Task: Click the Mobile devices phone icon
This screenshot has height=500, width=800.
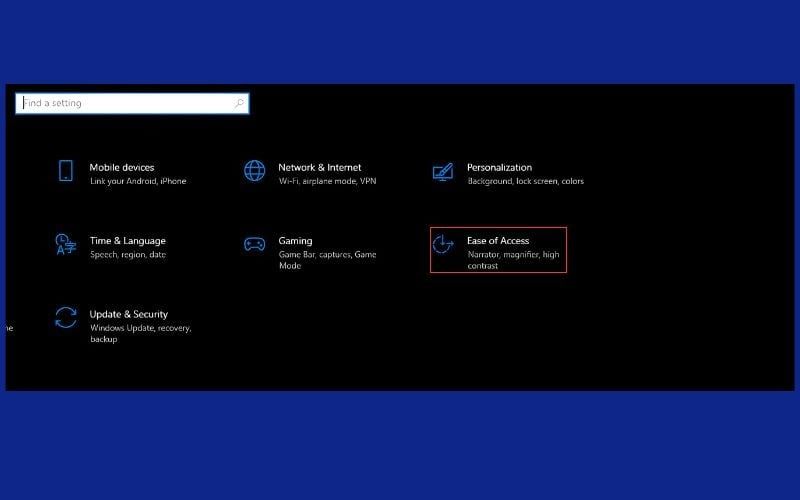Action: click(x=66, y=171)
